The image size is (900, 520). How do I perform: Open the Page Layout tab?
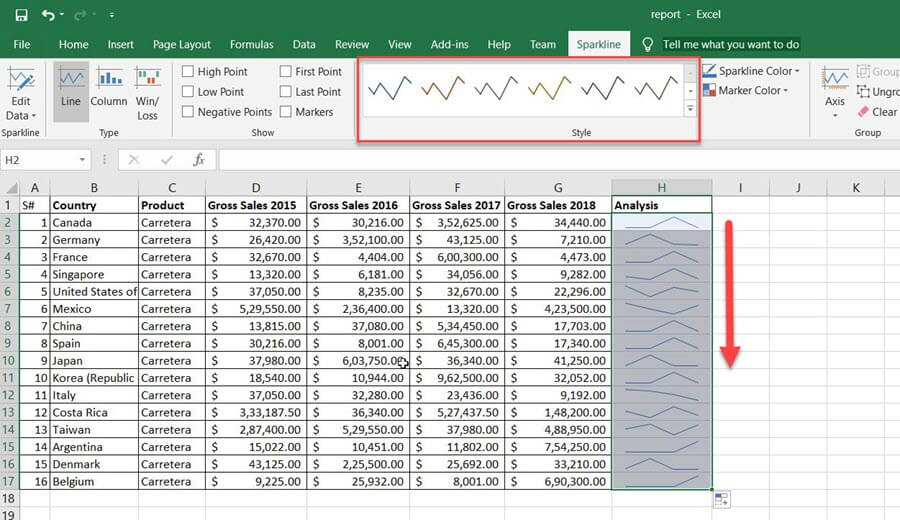pos(181,44)
